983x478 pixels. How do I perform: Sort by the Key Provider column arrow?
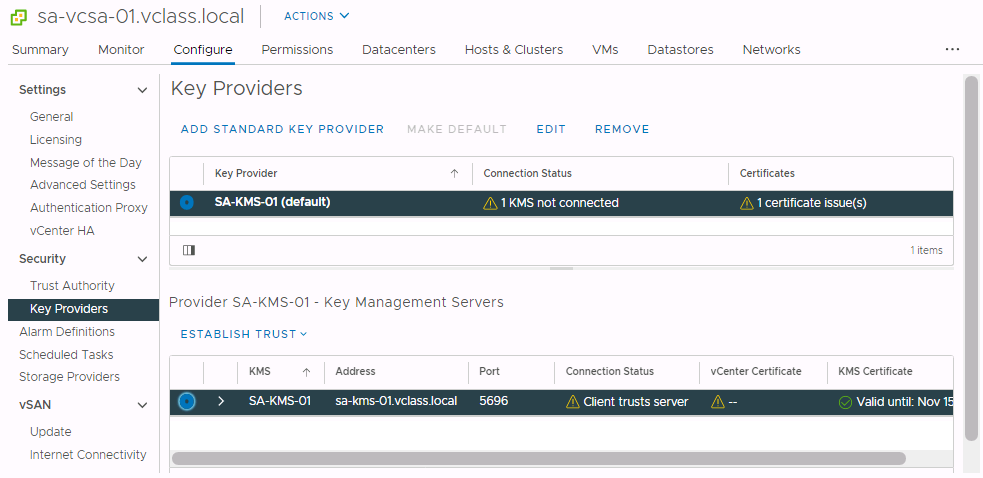pyautogui.click(x=454, y=174)
